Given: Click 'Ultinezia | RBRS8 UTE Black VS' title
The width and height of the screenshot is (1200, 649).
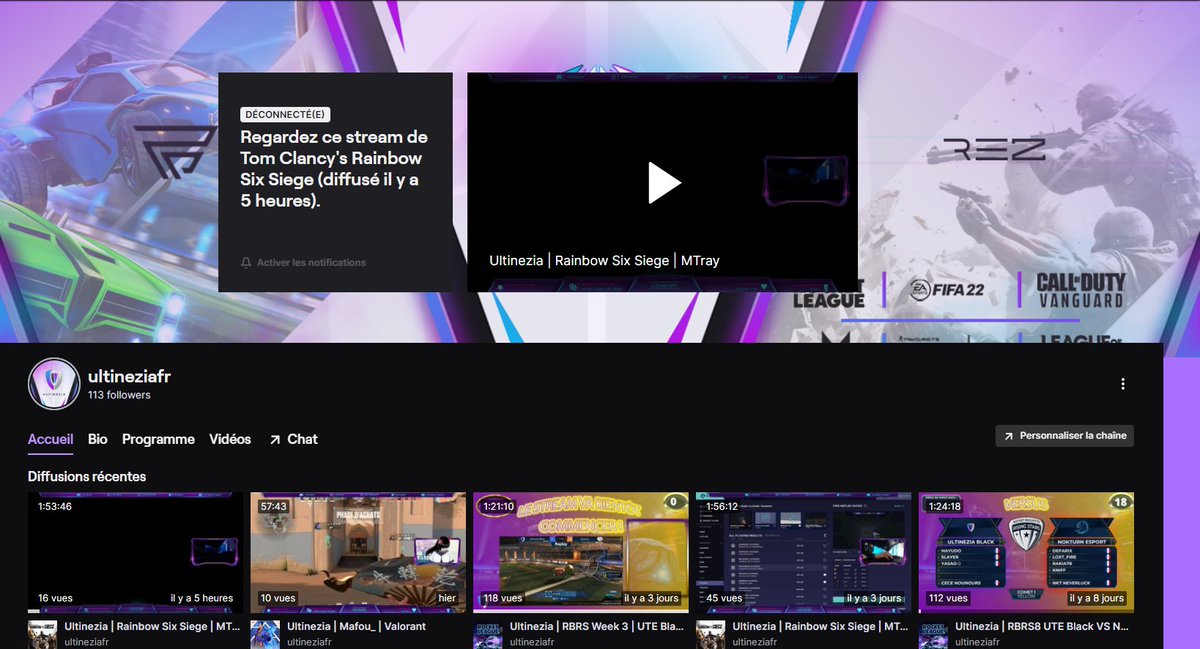Looking at the screenshot, I should (1044, 627).
